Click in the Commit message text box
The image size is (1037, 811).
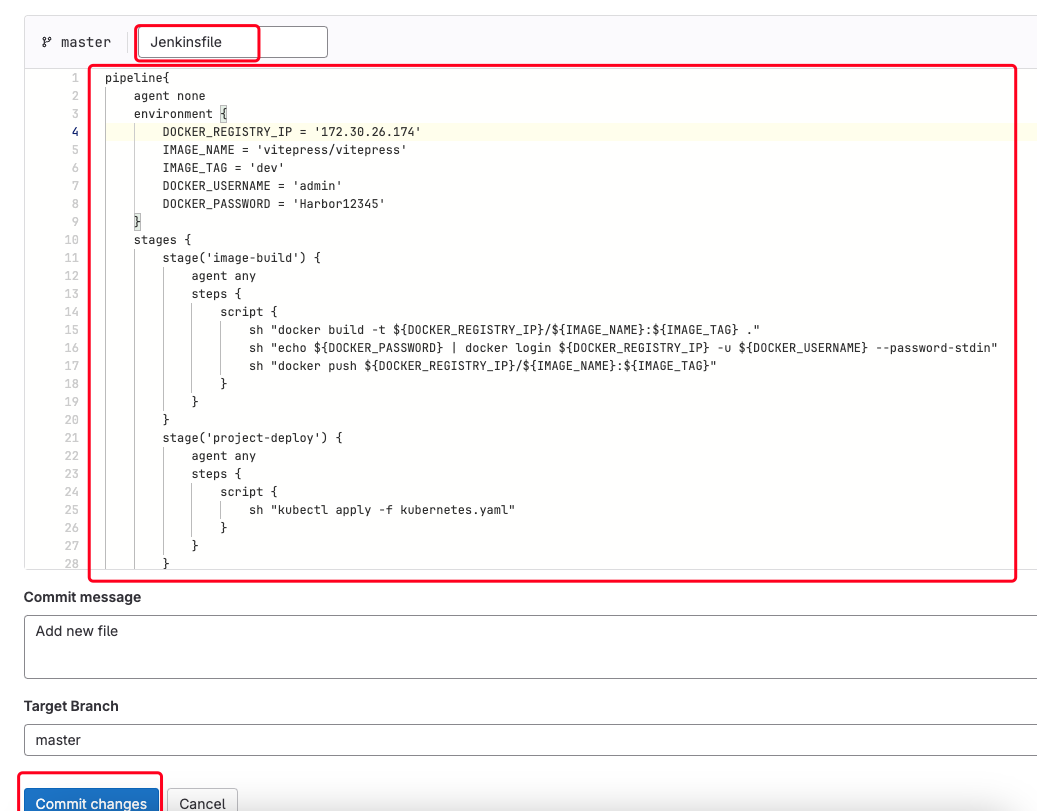[530, 646]
